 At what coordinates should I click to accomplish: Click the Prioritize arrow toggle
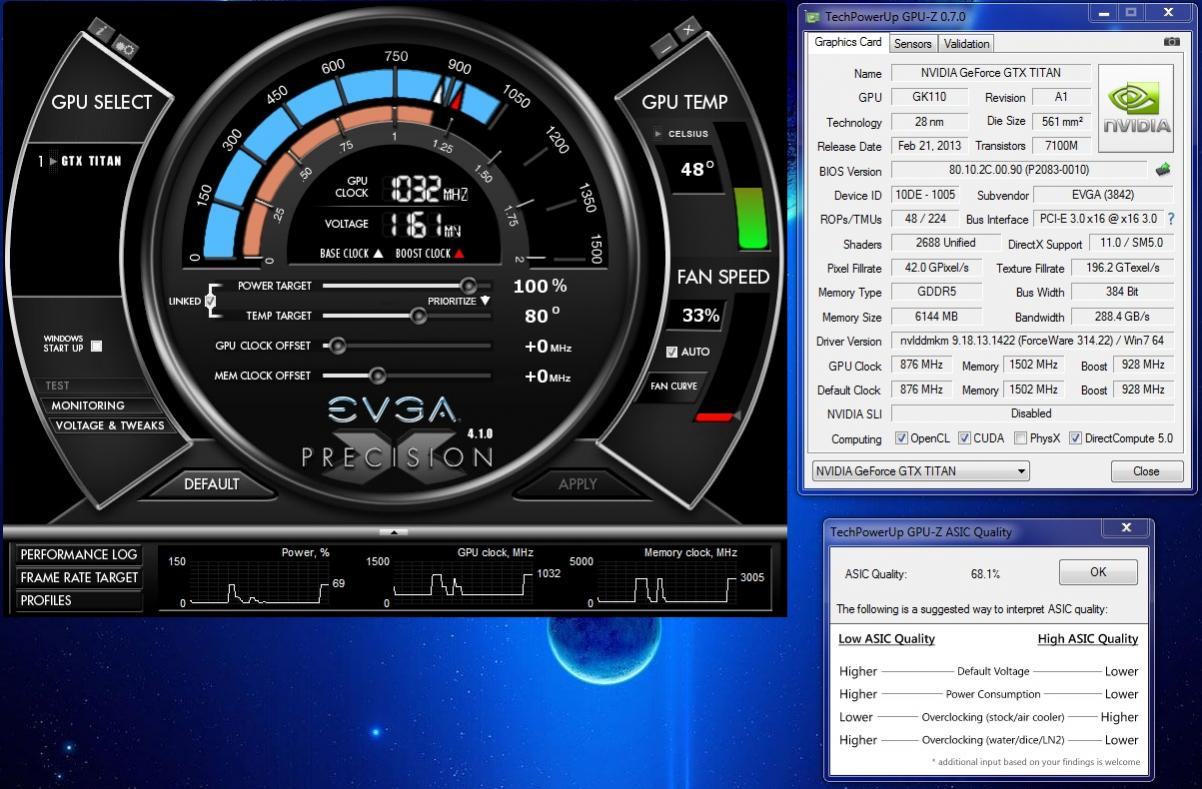pyautogui.click(x=485, y=301)
